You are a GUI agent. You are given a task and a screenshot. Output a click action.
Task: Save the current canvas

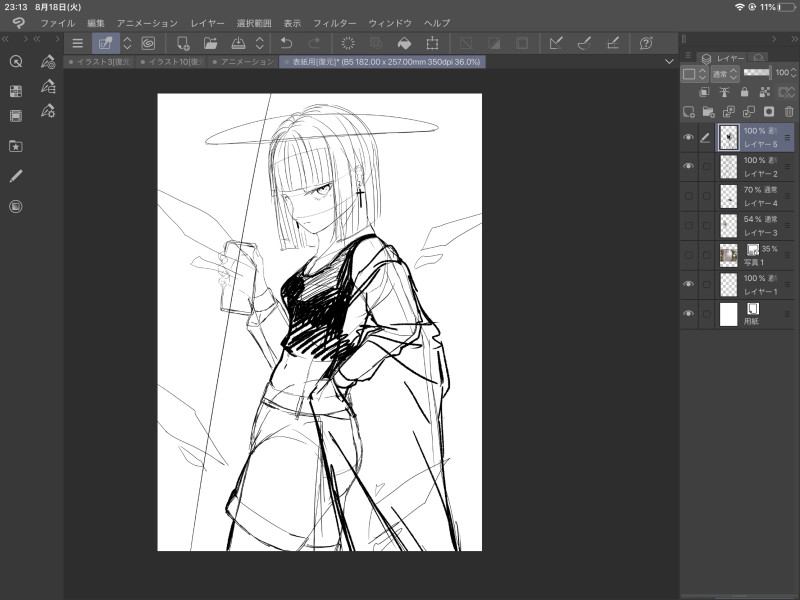(238, 43)
